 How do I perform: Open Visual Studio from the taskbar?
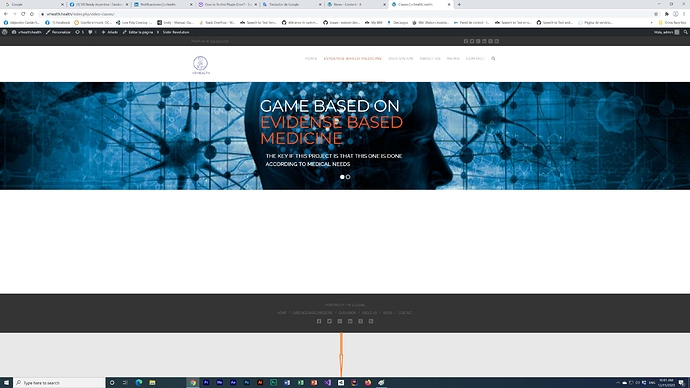(327, 383)
